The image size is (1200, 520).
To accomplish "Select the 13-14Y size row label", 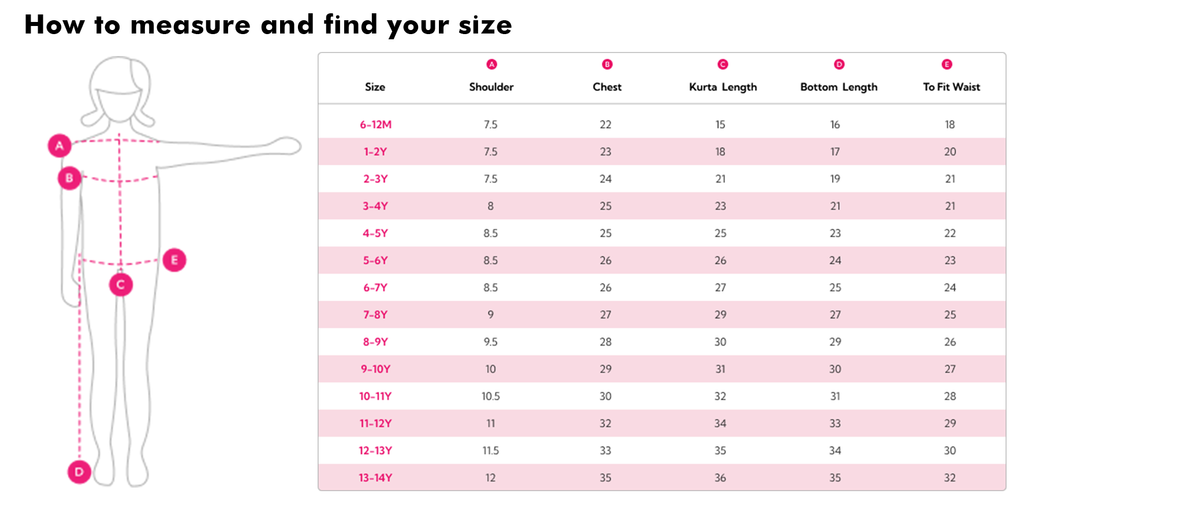I will click(x=375, y=478).
